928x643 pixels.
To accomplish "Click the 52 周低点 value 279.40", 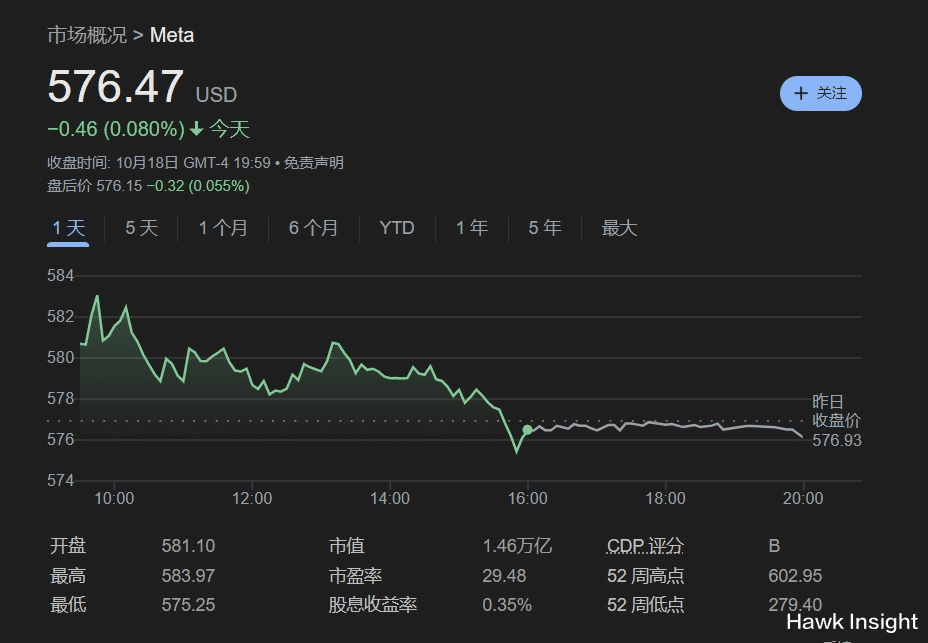I will click(x=795, y=605).
